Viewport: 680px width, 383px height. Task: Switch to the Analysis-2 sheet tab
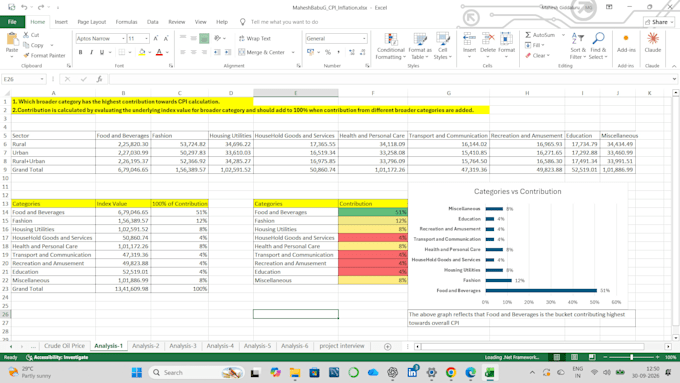point(146,346)
